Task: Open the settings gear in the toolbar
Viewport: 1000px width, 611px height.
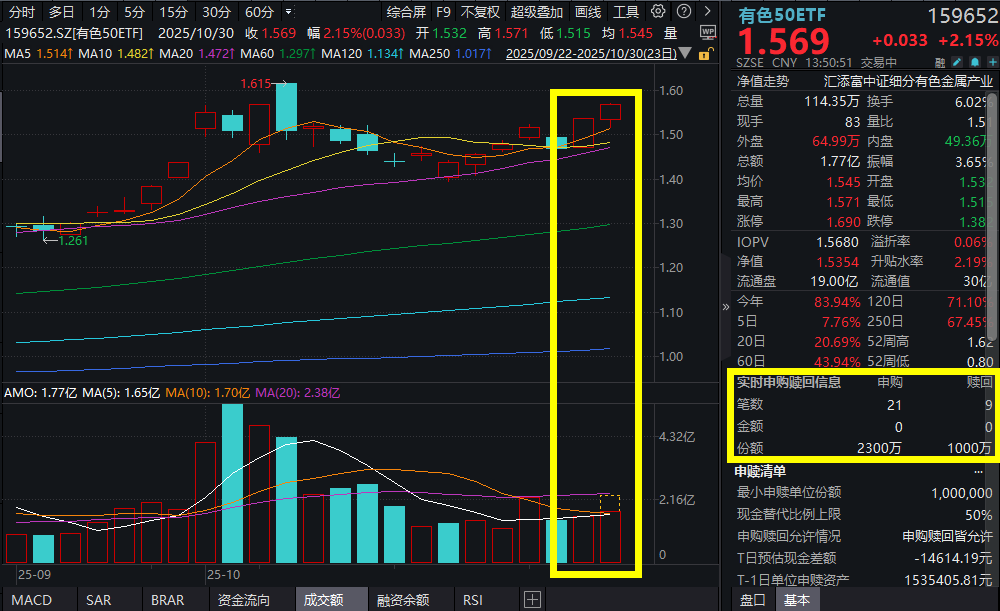Action: coord(658,12)
